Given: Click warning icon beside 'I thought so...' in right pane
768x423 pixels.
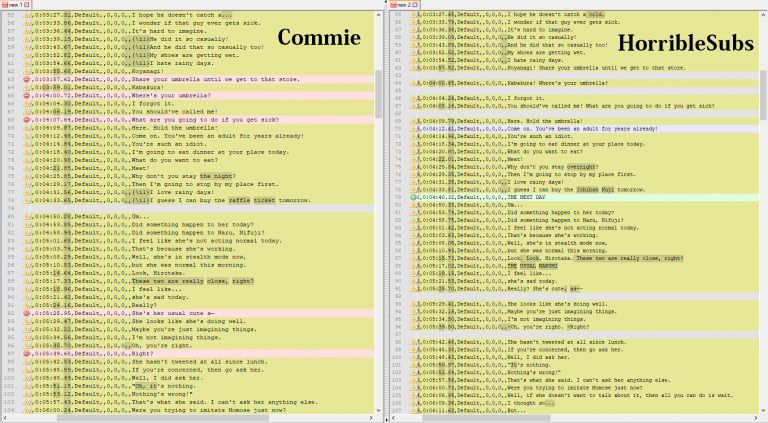Looking at the screenshot, I should click(413, 403).
